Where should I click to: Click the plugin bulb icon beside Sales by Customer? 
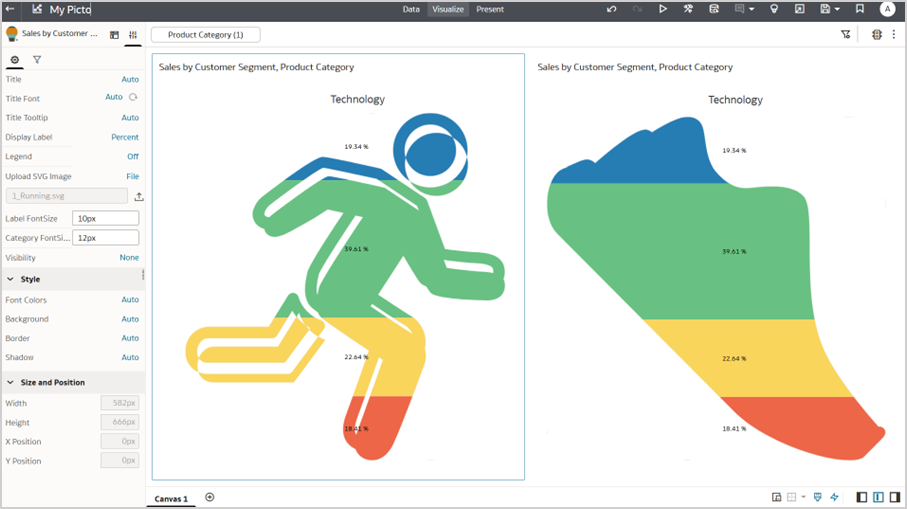click(x=12, y=34)
